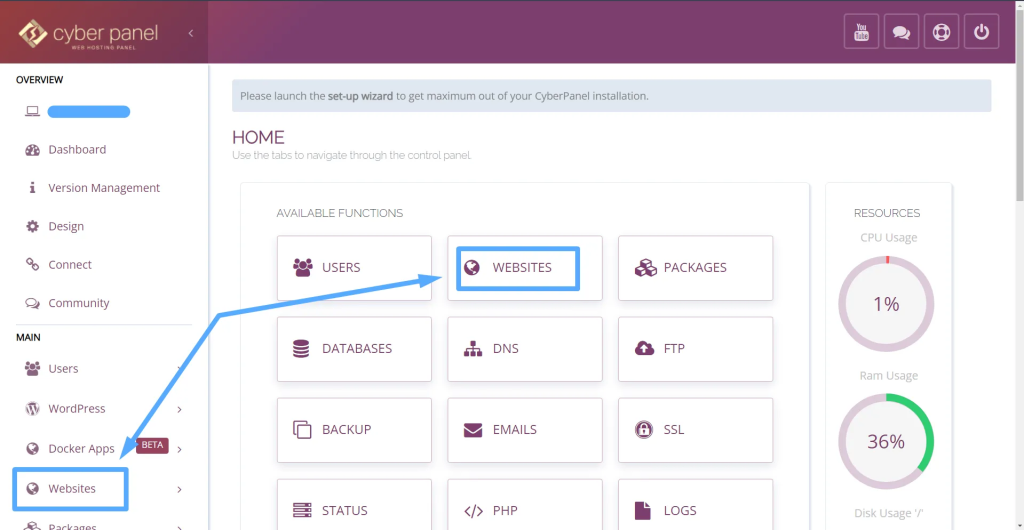The image size is (1024, 530).
Task: Click the CPU Usage 1% gauge
Action: click(886, 303)
